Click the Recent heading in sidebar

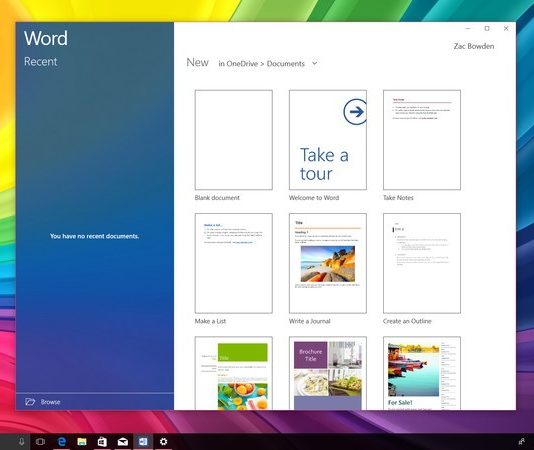click(x=41, y=62)
